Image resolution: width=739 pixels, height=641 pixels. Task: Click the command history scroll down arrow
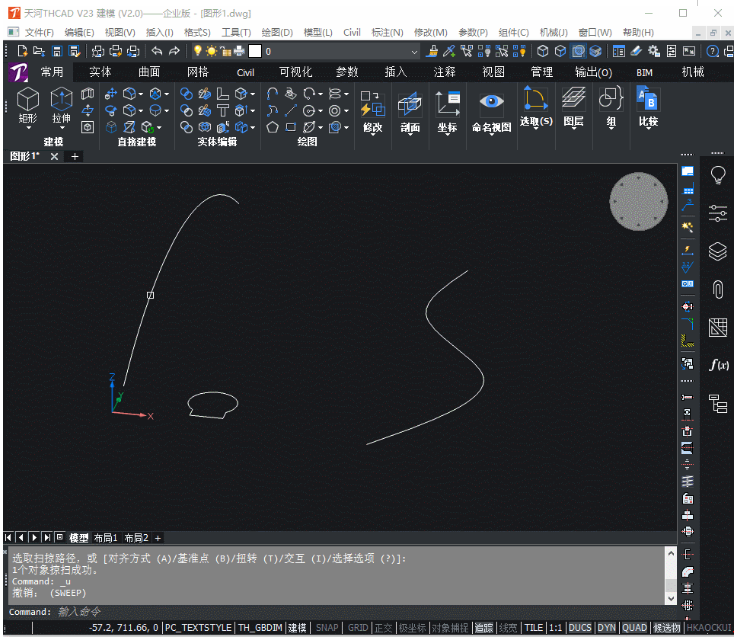(671, 599)
